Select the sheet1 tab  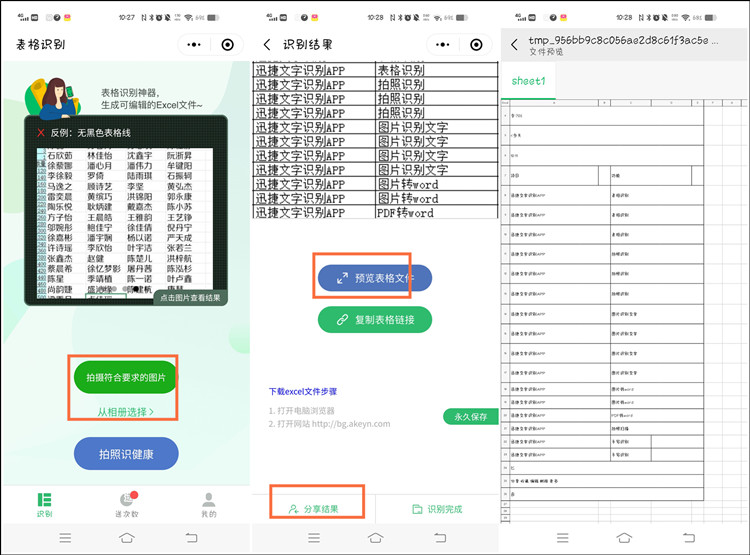click(528, 81)
